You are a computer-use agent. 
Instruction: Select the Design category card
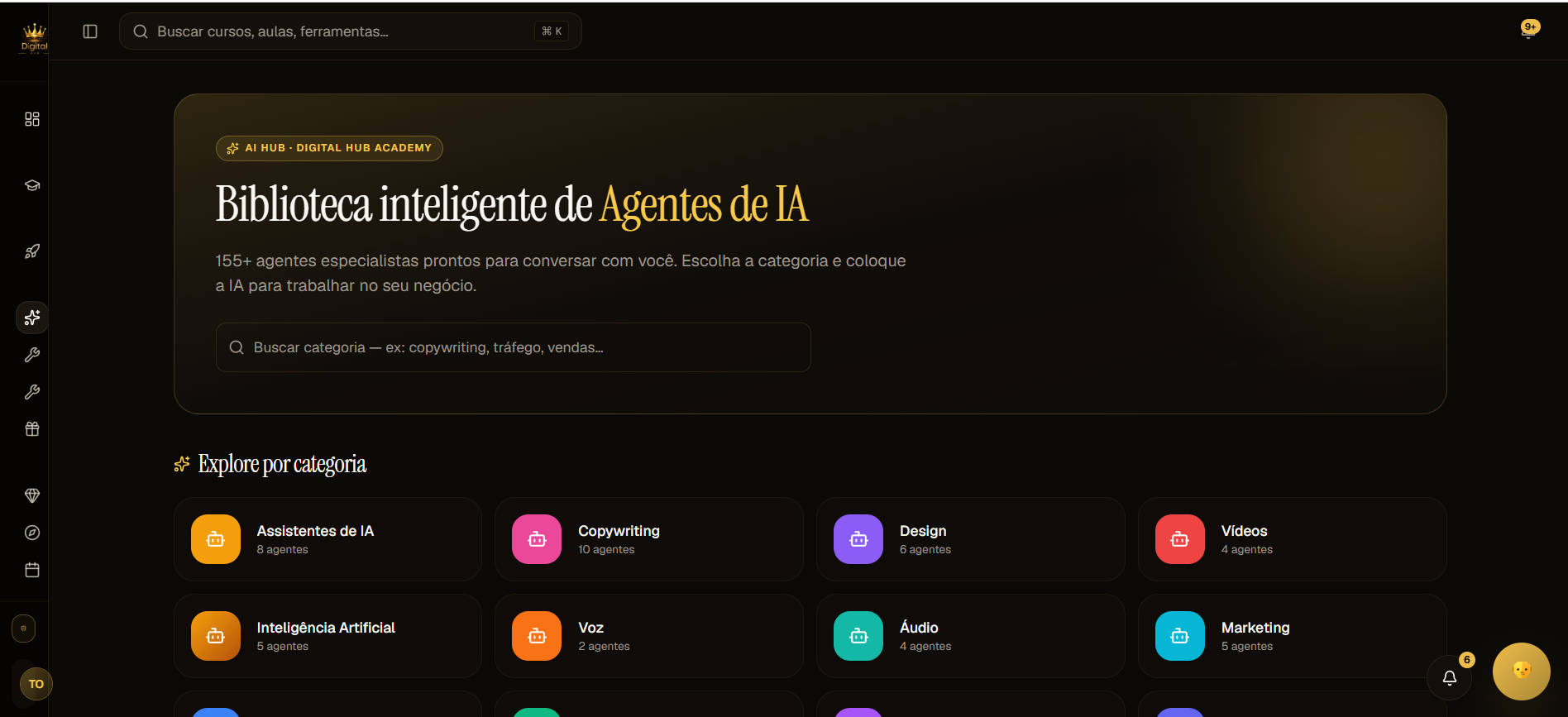pyautogui.click(x=971, y=539)
